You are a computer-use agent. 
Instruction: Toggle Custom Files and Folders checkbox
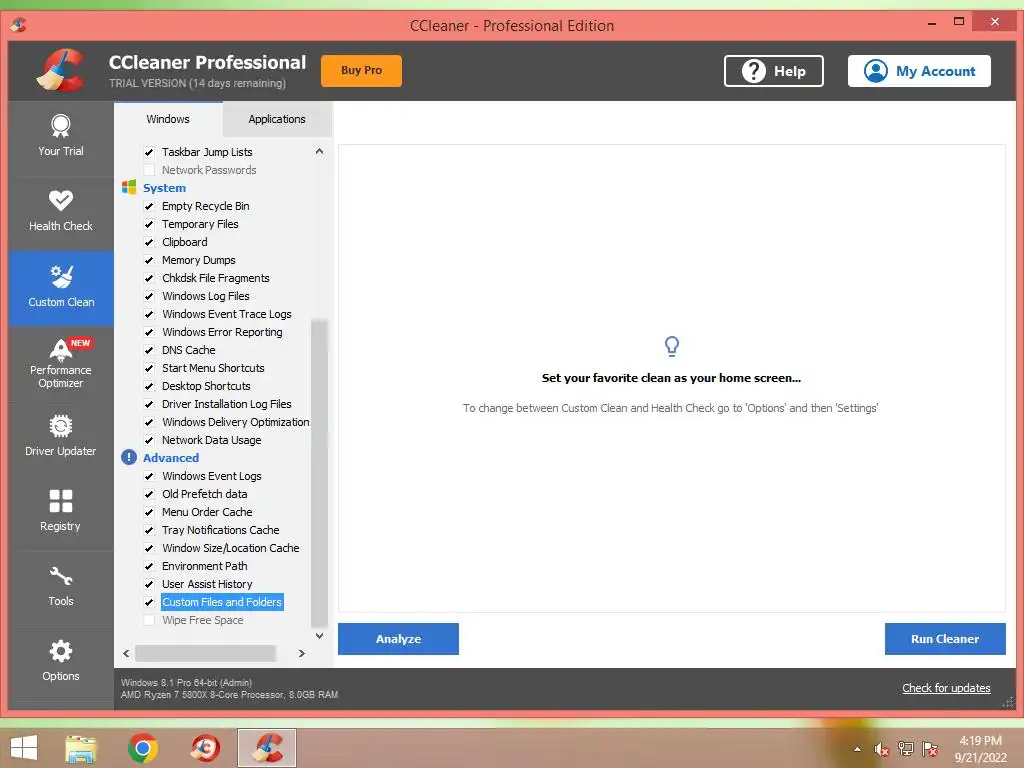(x=149, y=602)
